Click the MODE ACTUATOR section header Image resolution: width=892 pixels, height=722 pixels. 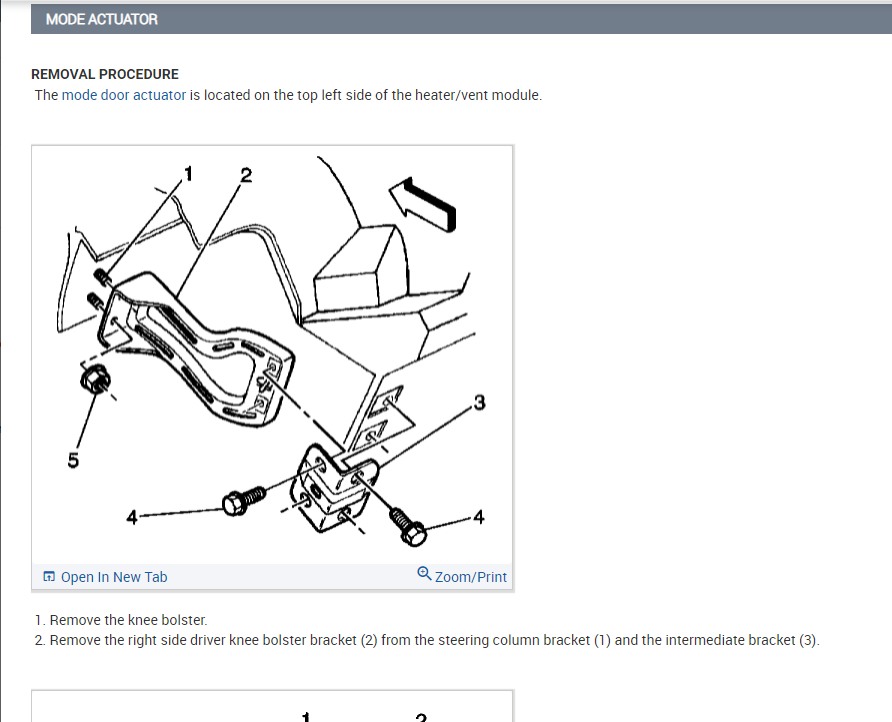[x=461, y=19]
